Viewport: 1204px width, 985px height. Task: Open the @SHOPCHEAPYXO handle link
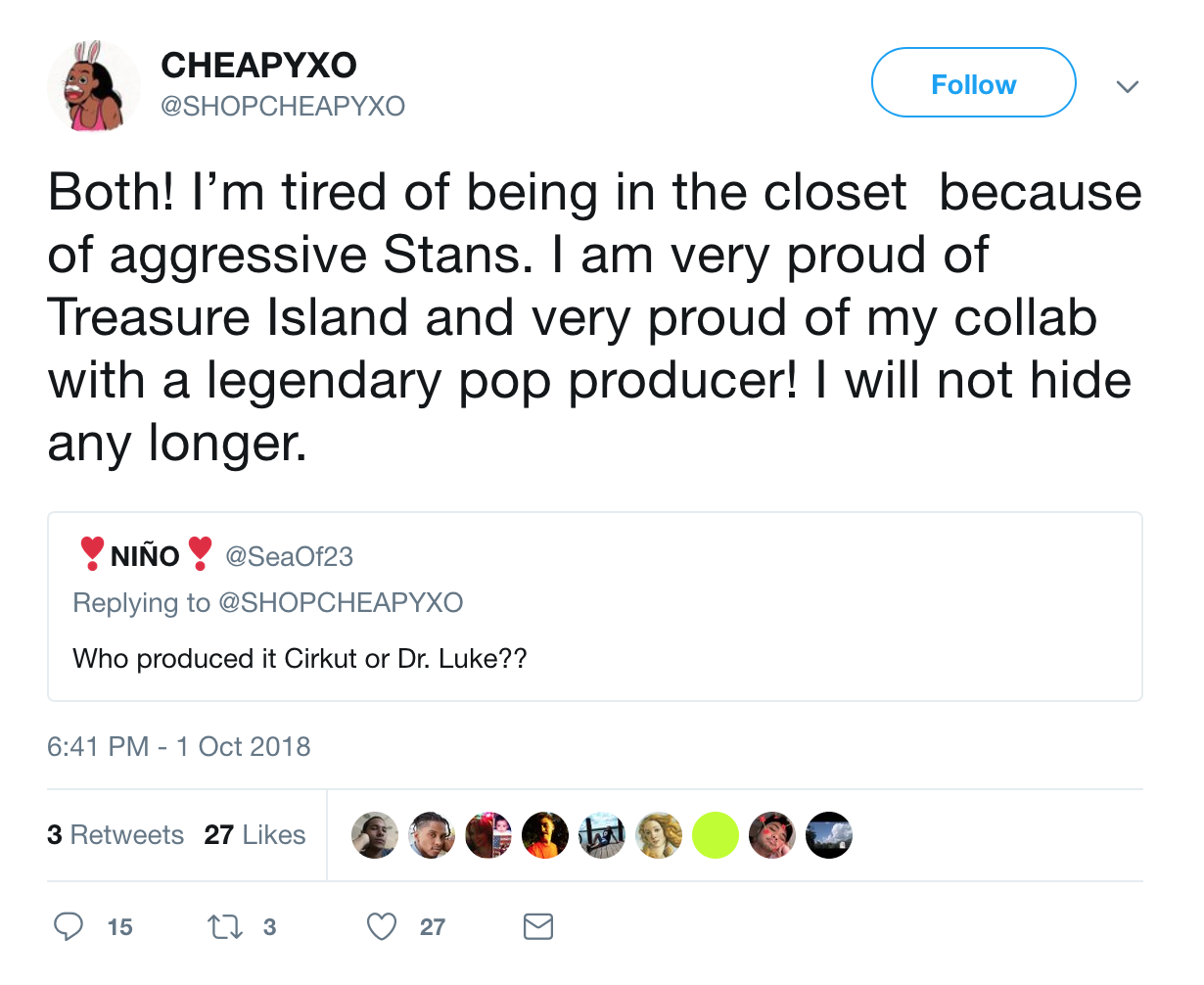click(x=282, y=106)
